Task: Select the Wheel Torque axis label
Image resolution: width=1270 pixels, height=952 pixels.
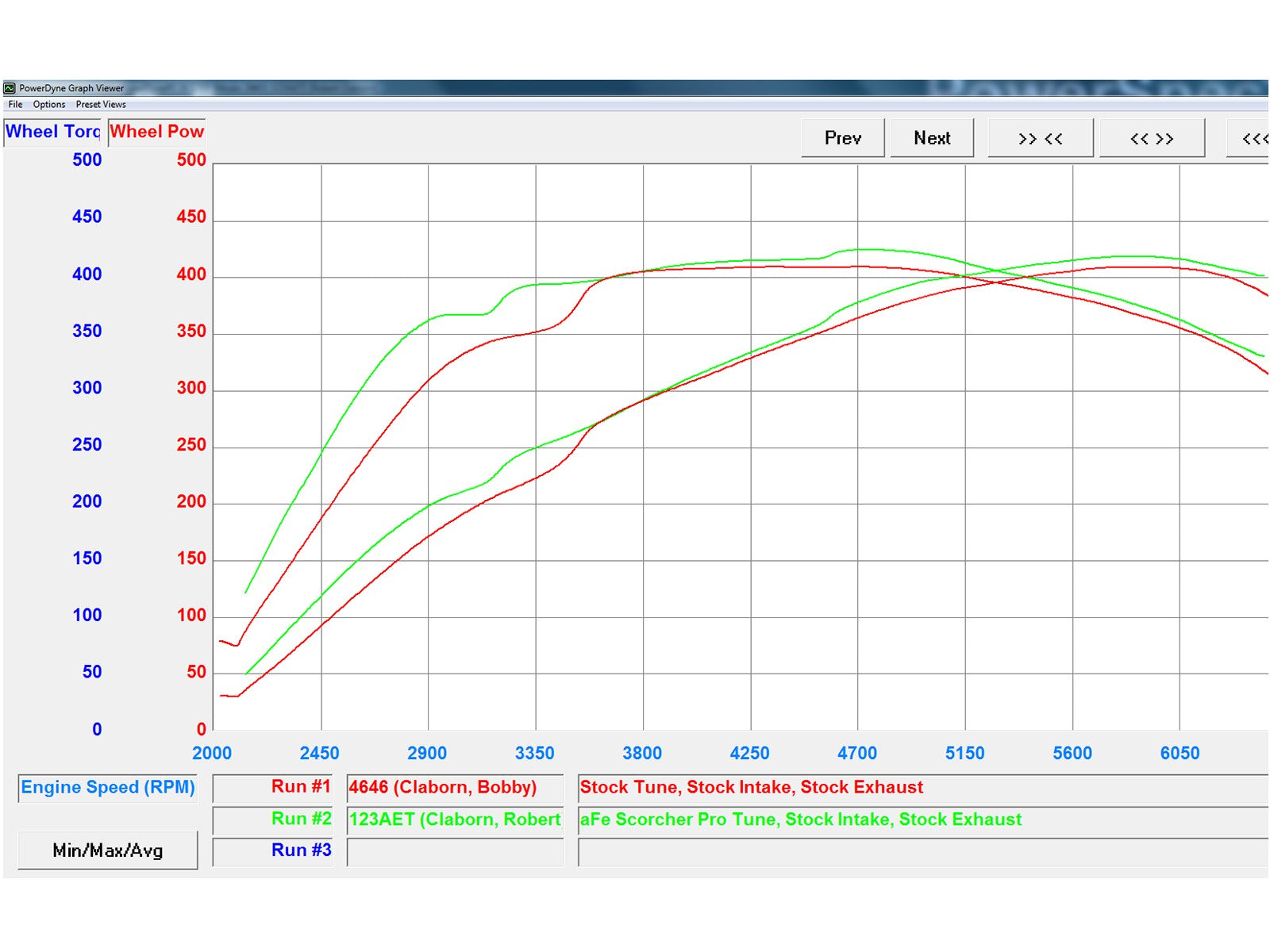Action: 52,132
